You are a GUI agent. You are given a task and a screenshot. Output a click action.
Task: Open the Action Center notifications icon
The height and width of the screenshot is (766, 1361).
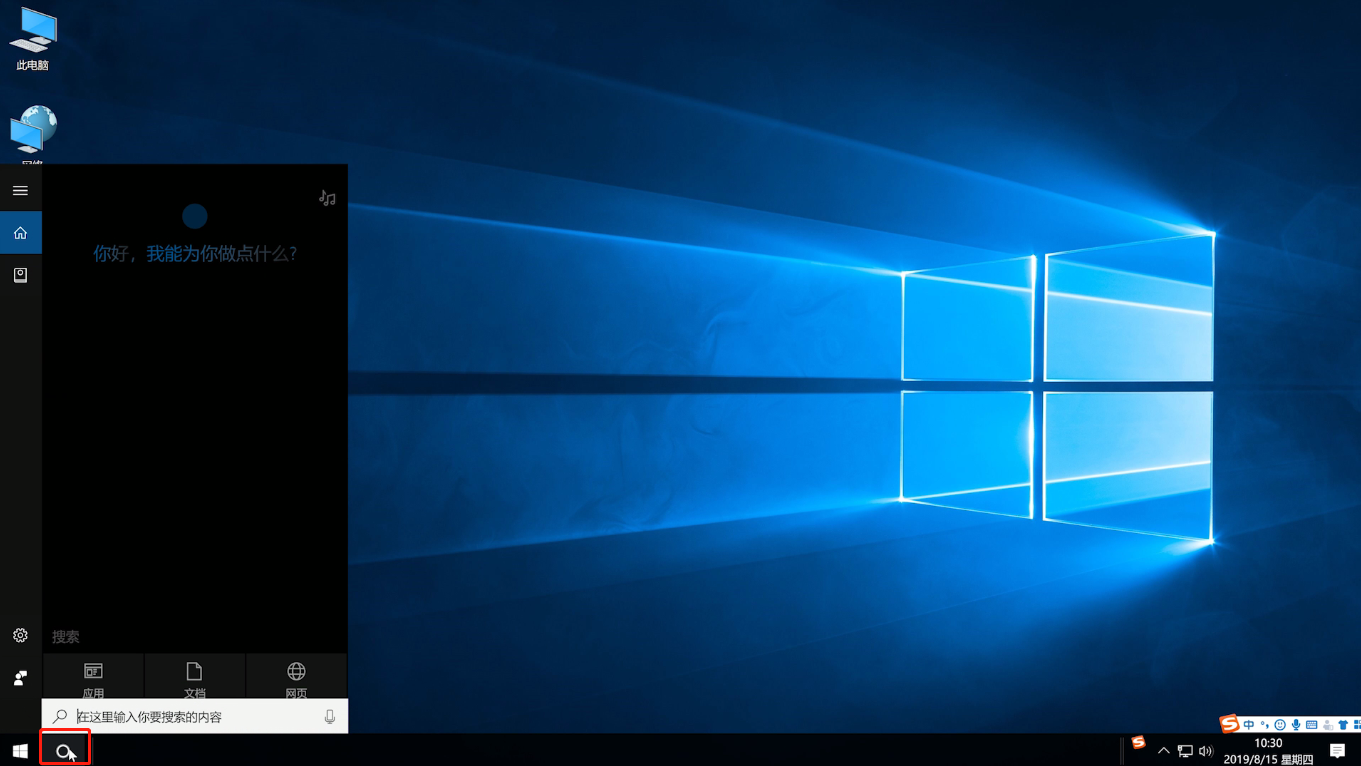(x=1337, y=750)
